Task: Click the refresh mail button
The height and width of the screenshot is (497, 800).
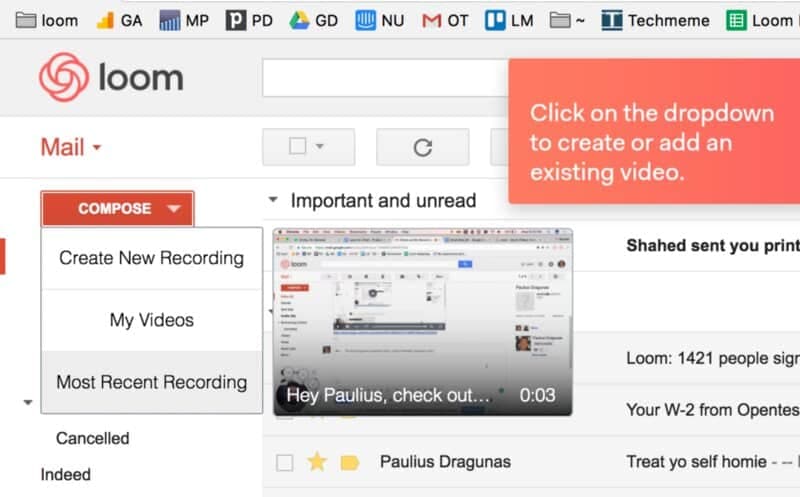Action: pyautogui.click(x=422, y=147)
